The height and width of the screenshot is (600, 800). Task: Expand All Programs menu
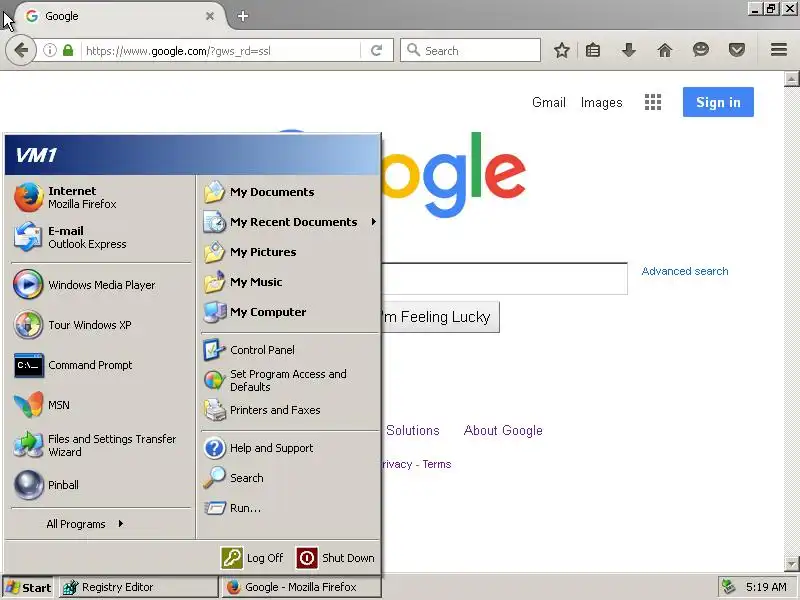click(x=85, y=524)
